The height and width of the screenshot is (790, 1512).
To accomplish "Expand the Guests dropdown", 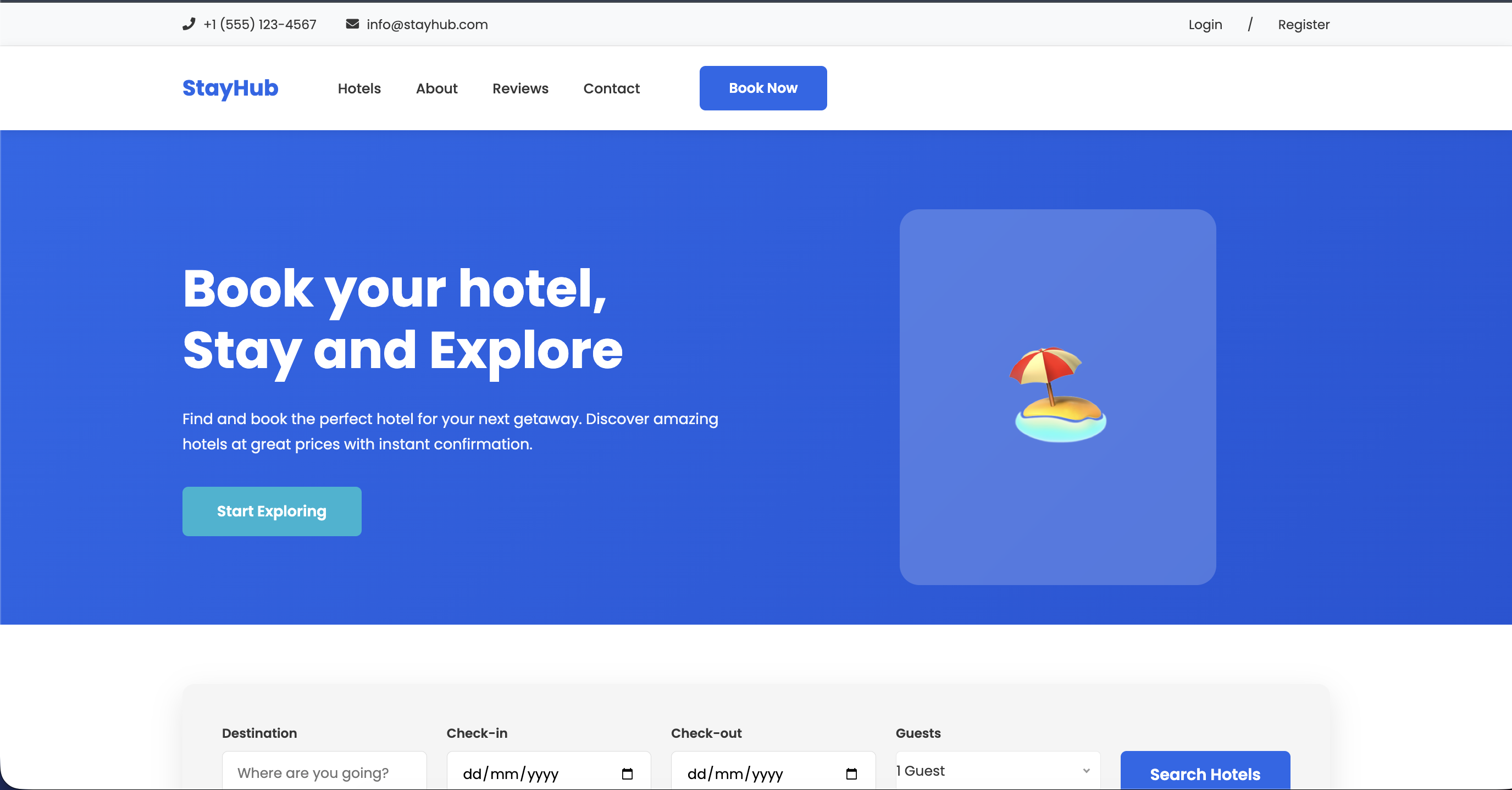I will (x=998, y=771).
